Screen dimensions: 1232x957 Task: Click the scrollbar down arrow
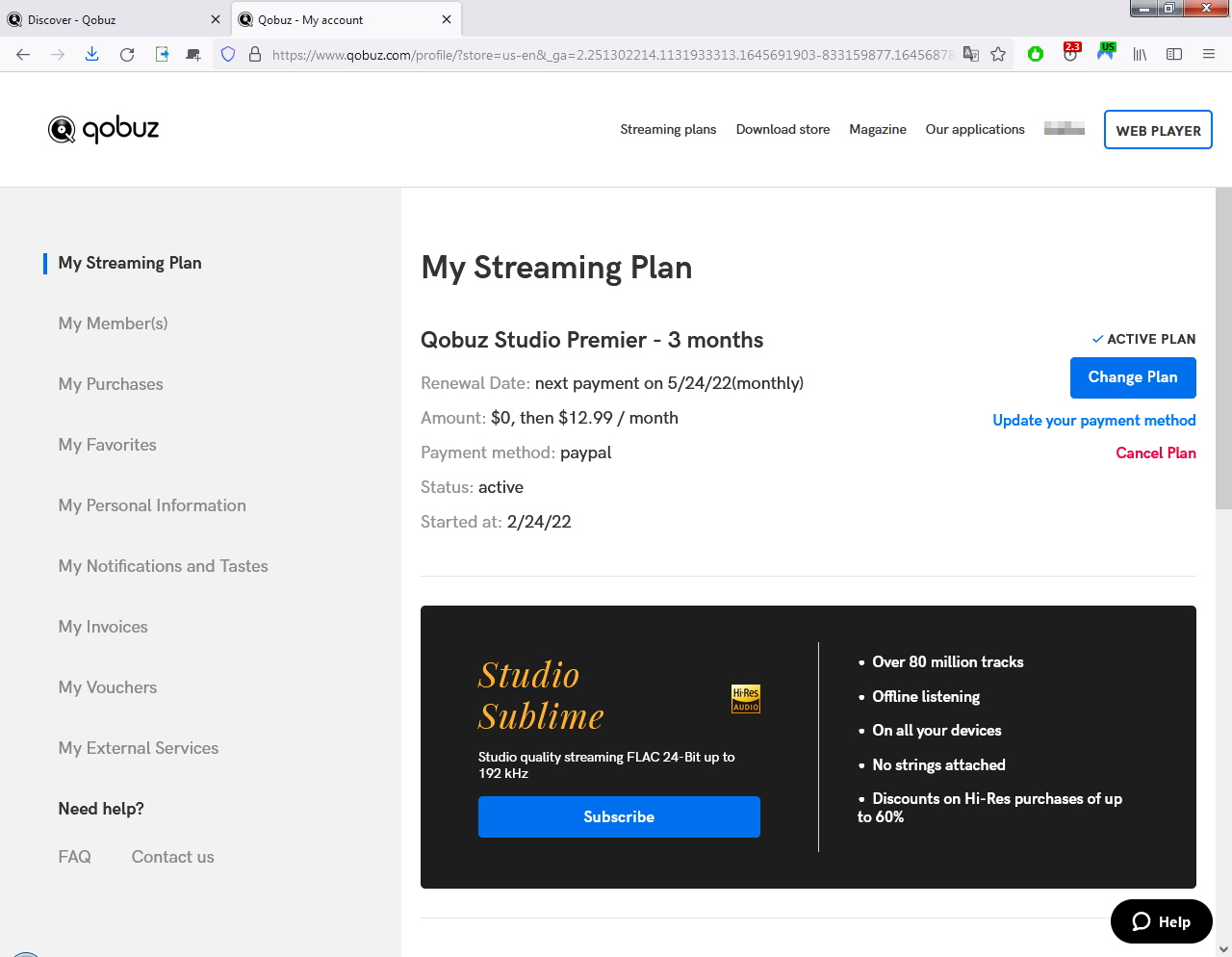pos(1223,948)
